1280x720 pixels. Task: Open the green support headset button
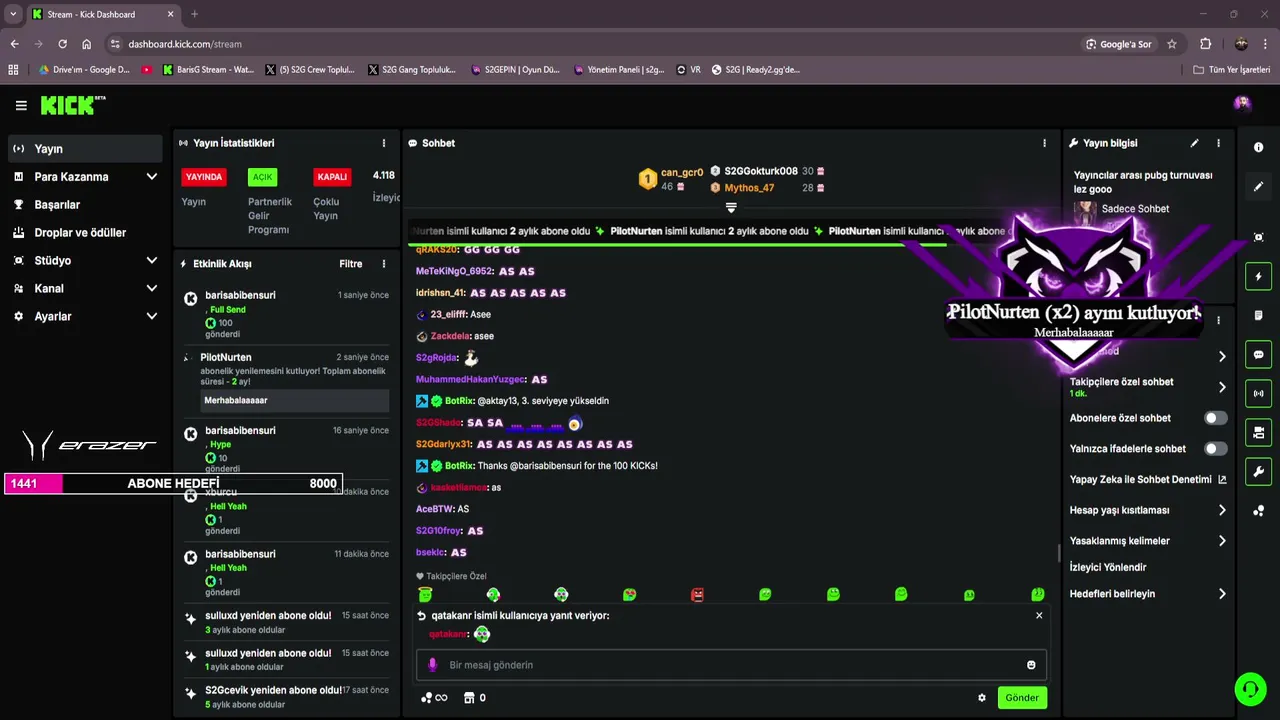[1250, 688]
